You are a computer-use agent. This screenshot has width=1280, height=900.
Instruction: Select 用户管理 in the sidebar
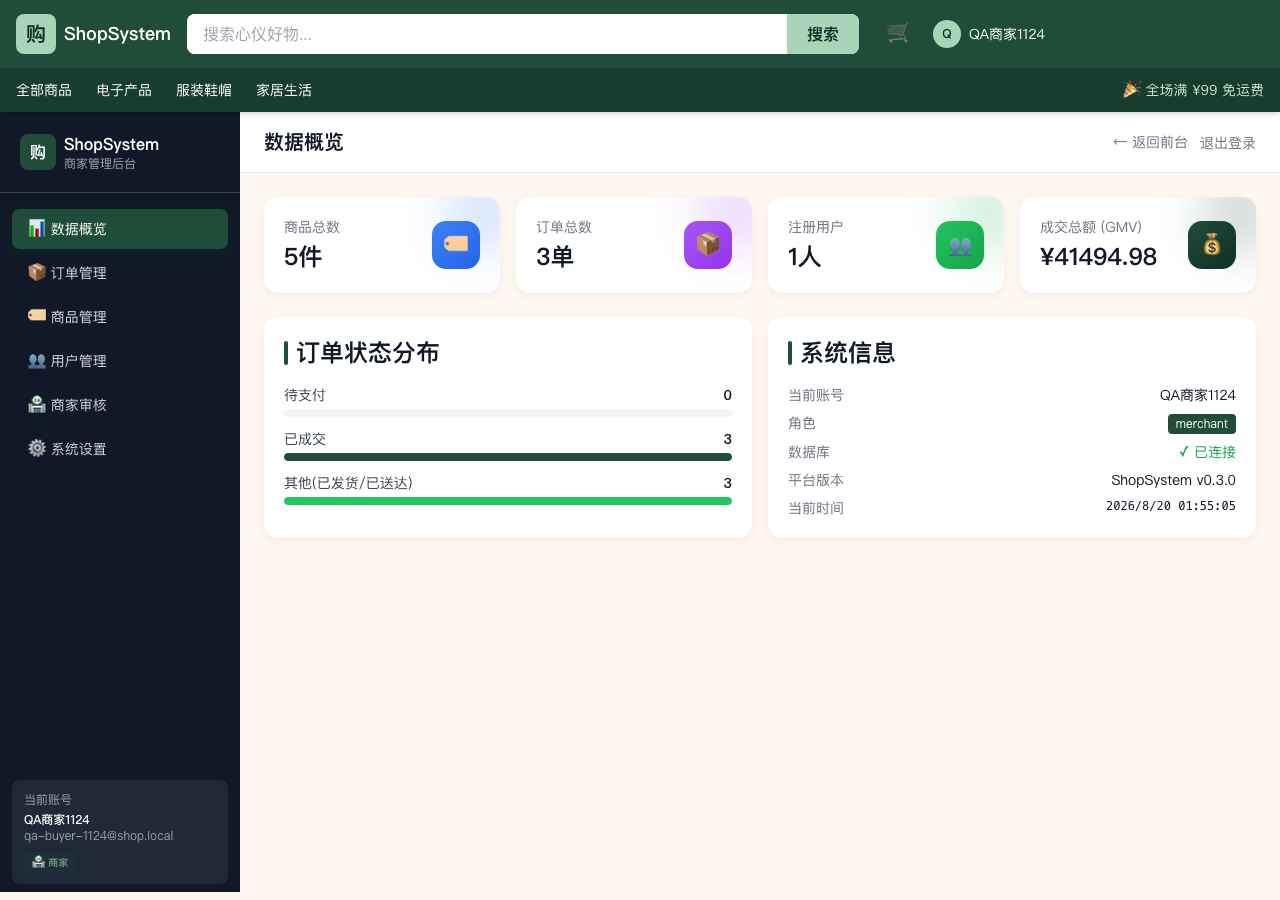(x=120, y=361)
